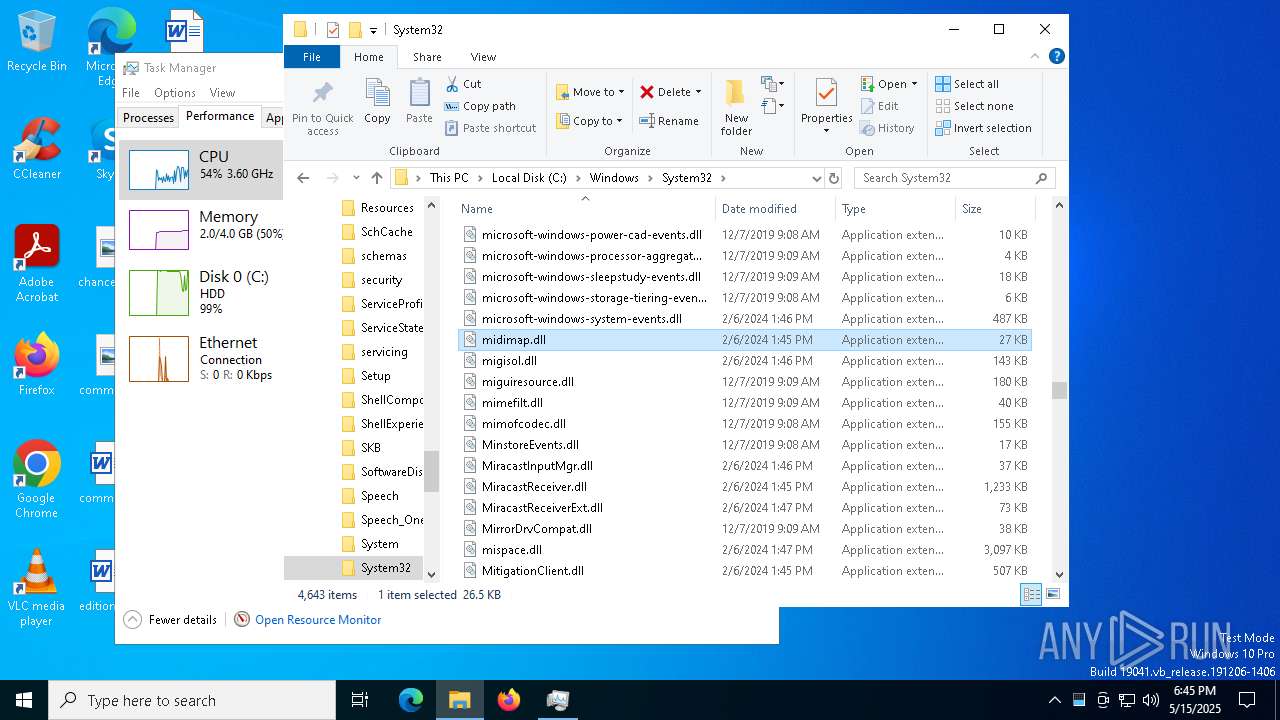Select Speech folder in navigation tree
Viewport: 1280px width, 720px height.
pyautogui.click(x=379, y=496)
